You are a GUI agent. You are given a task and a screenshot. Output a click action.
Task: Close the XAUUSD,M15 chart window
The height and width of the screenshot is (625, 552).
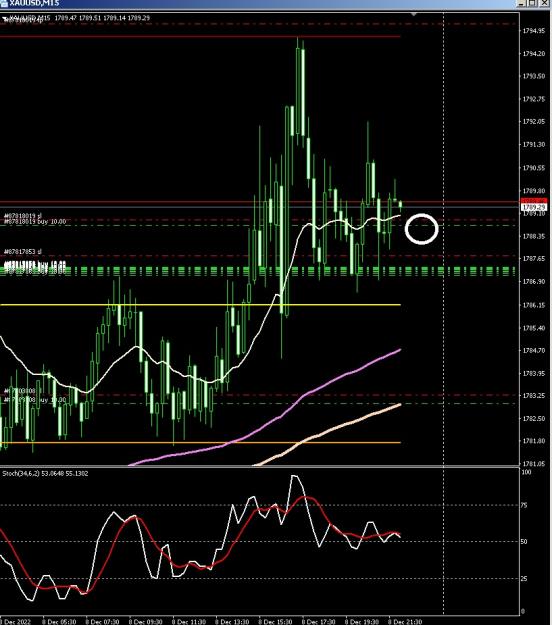[544, 3]
